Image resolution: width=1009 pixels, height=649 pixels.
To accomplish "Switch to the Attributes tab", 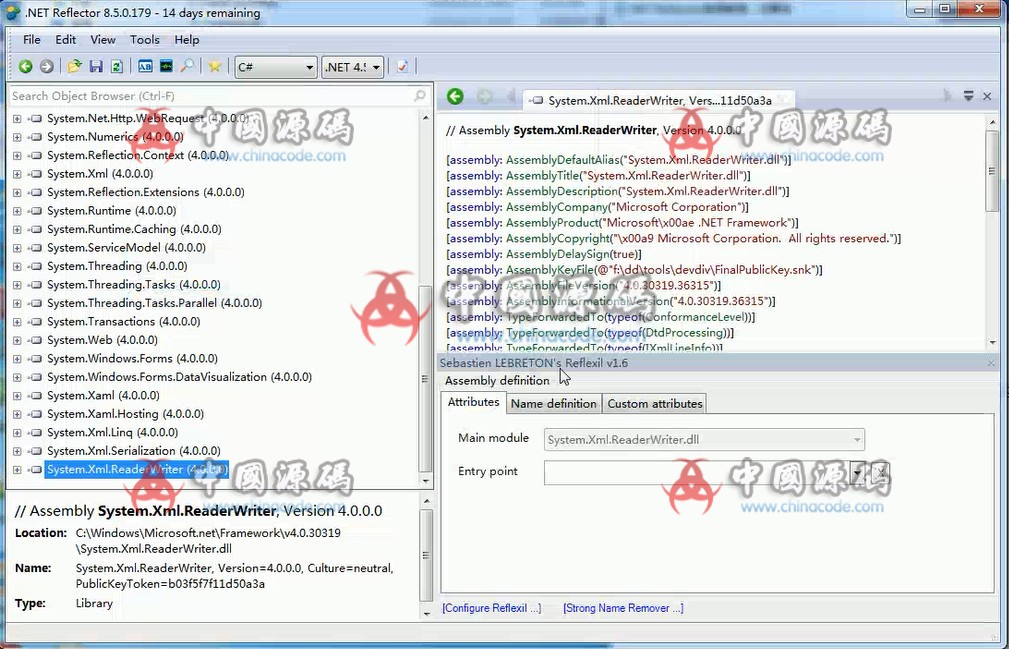I will pyautogui.click(x=474, y=402).
